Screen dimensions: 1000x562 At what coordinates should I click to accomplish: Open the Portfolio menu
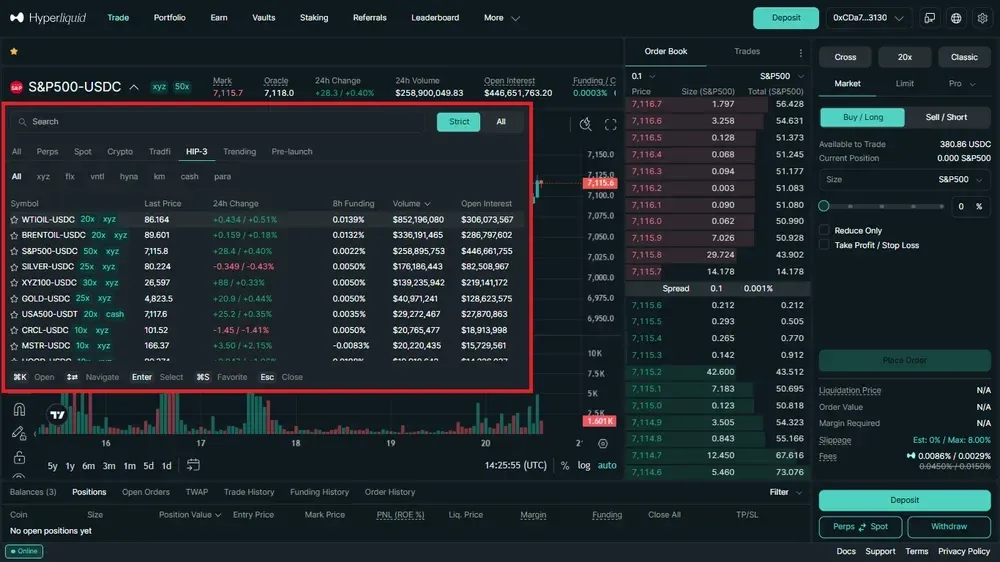170,18
